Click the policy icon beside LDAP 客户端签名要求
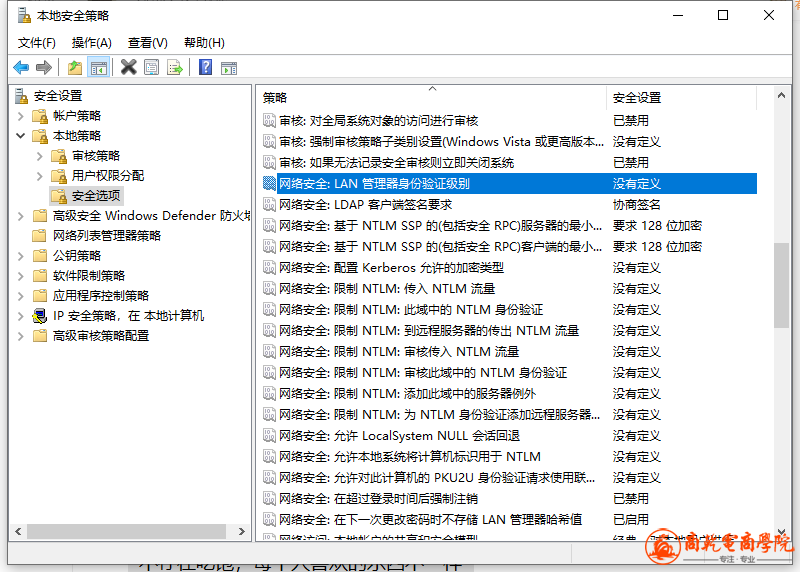The height and width of the screenshot is (572, 800). pyautogui.click(x=269, y=205)
